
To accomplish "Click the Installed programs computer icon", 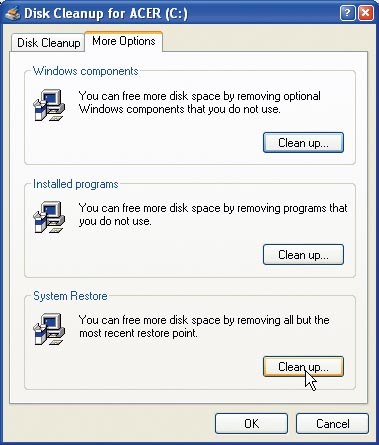I will (x=49, y=217).
